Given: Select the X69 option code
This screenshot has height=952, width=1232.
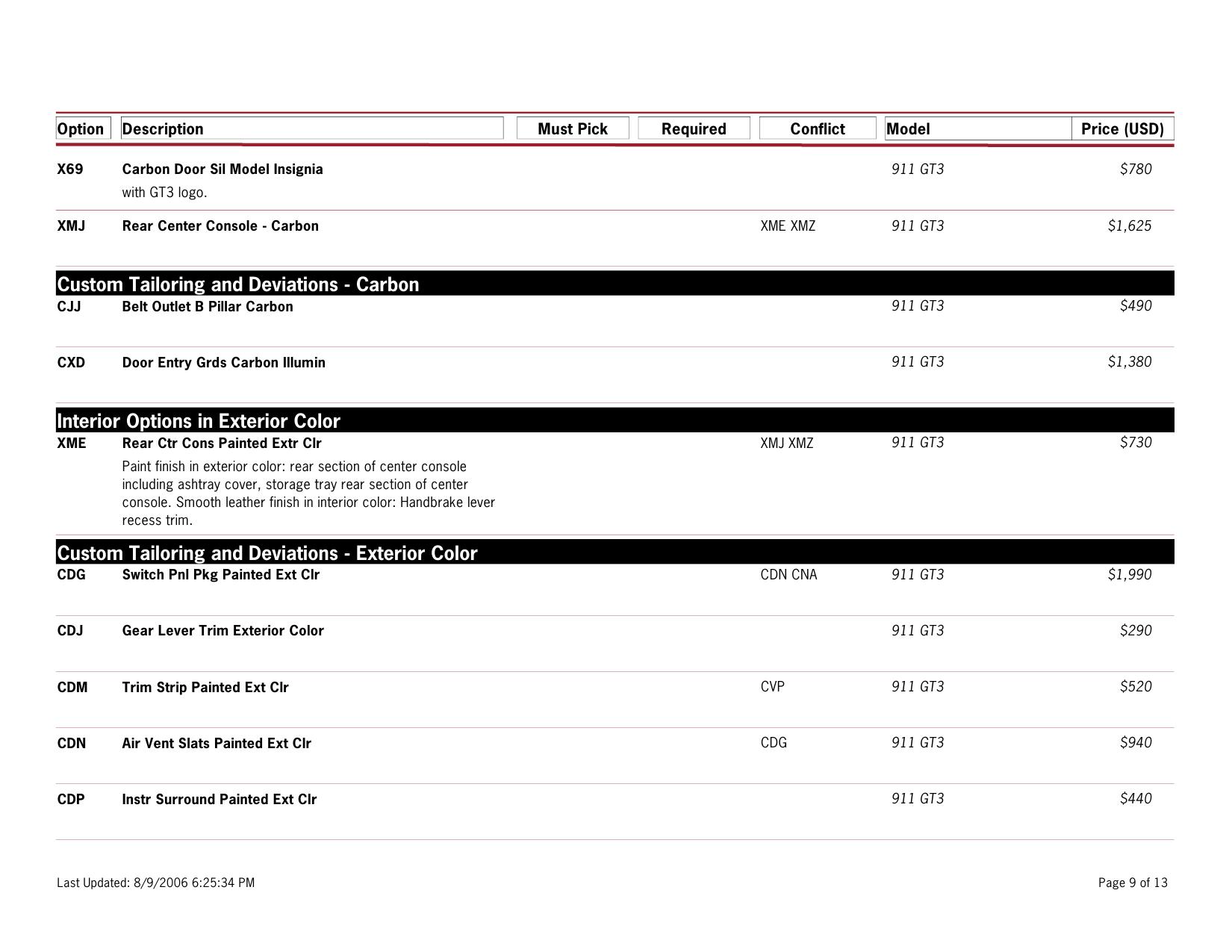Looking at the screenshot, I should [x=70, y=169].
